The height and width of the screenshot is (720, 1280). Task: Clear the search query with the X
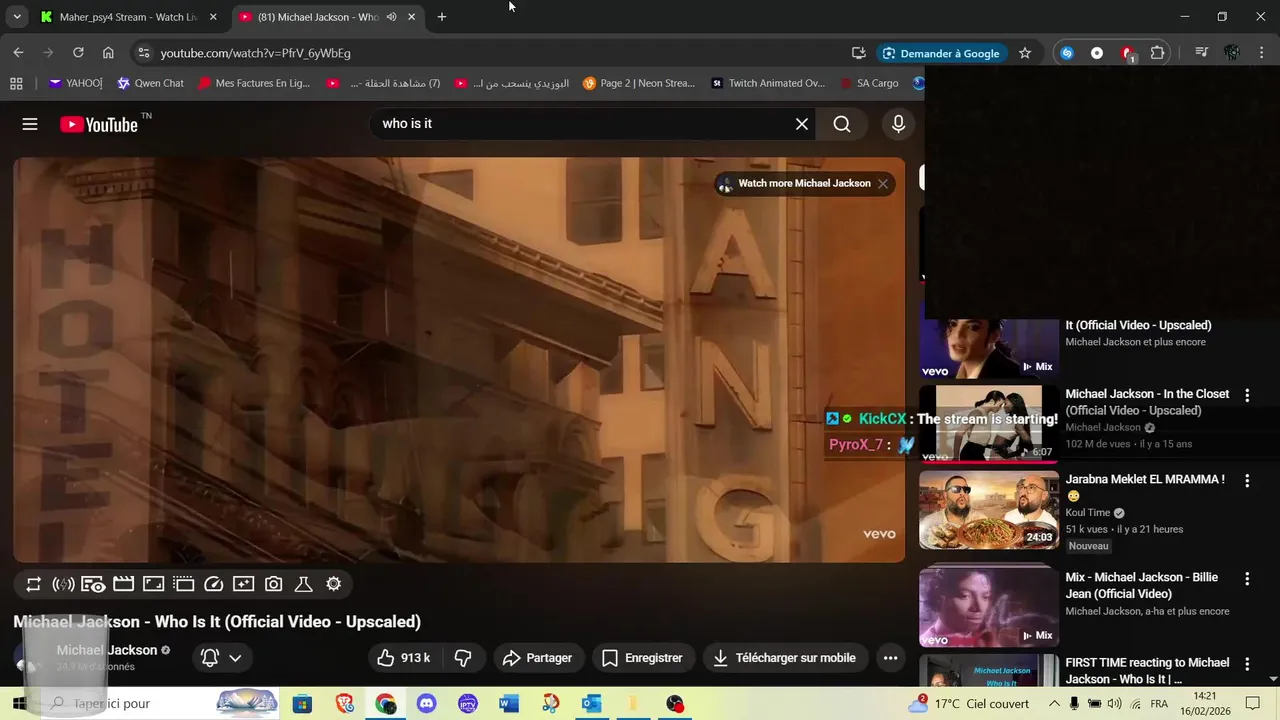coord(802,124)
